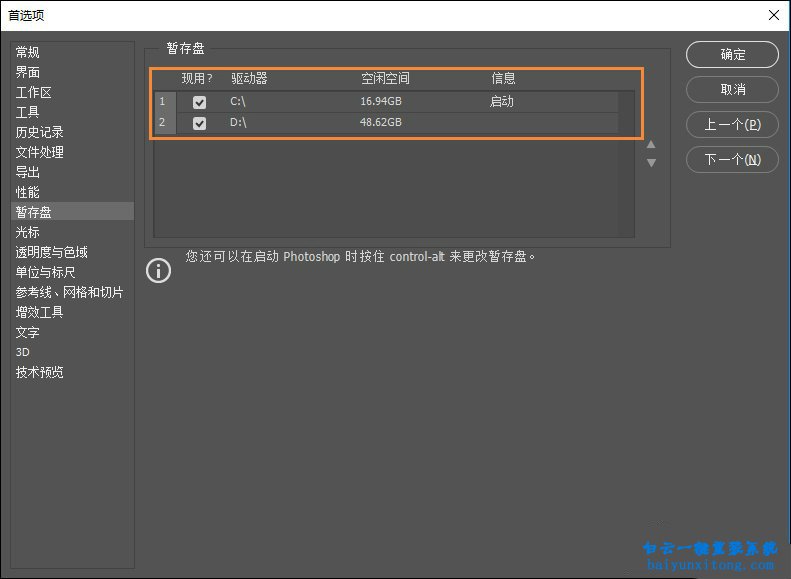
Task: Click the info circle icon
Action: pyautogui.click(x=158, y=270)
